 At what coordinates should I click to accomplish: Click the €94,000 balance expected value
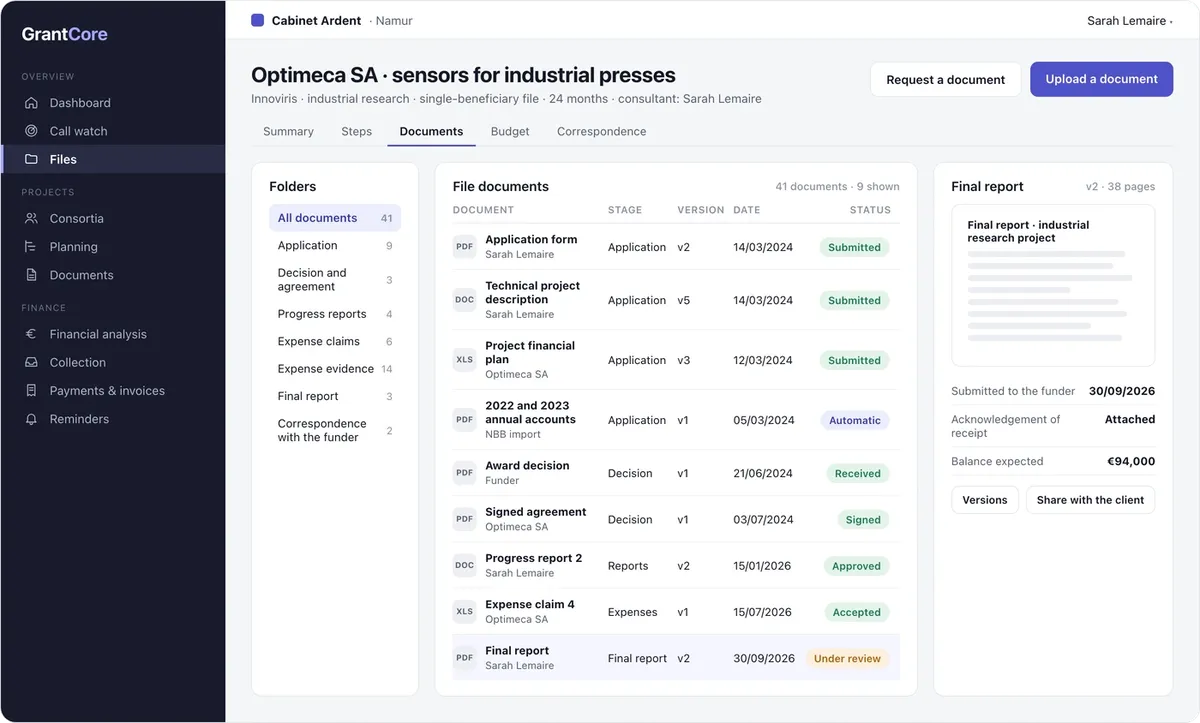tap(1131, 461)
